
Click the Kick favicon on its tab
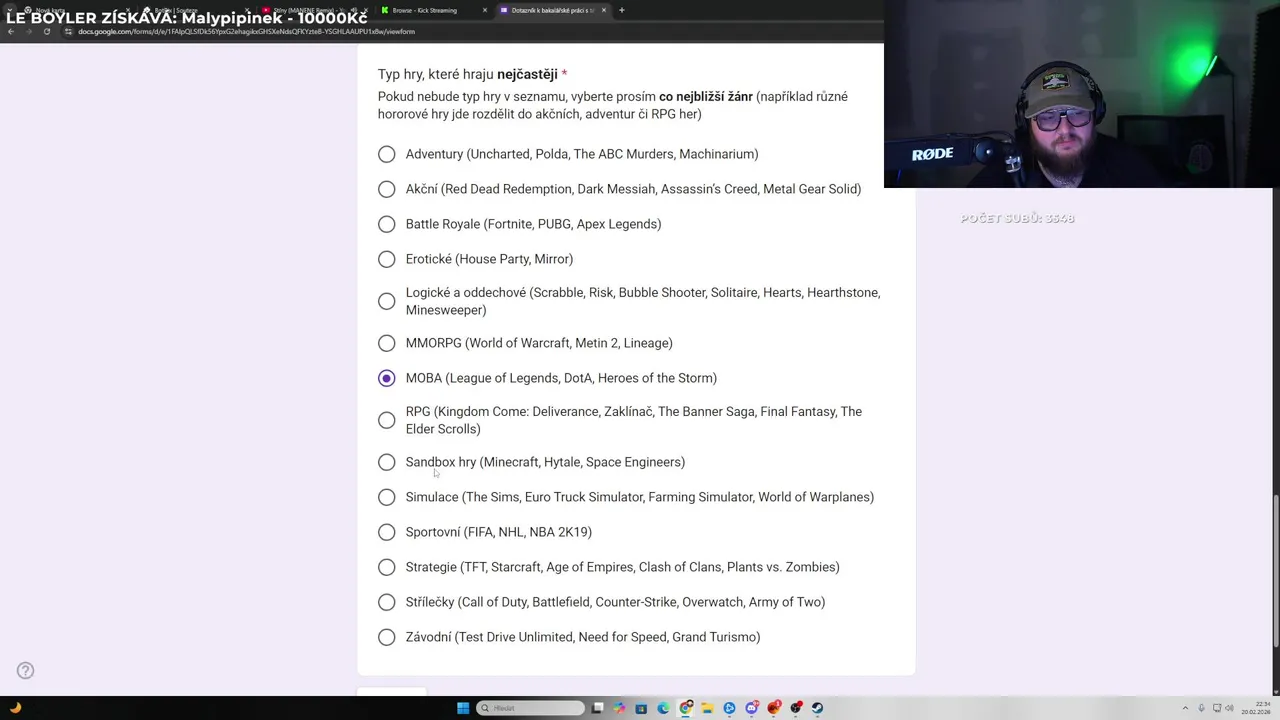[385, 10]
